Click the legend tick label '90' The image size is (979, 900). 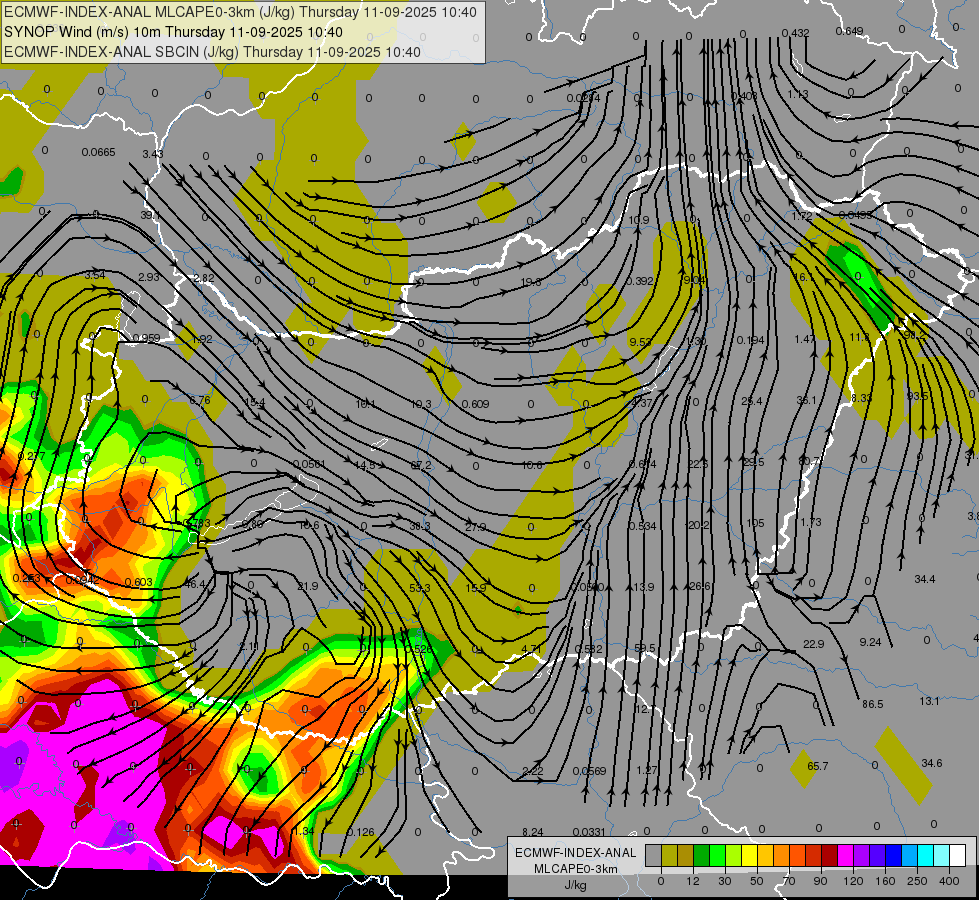click(820, 881)
